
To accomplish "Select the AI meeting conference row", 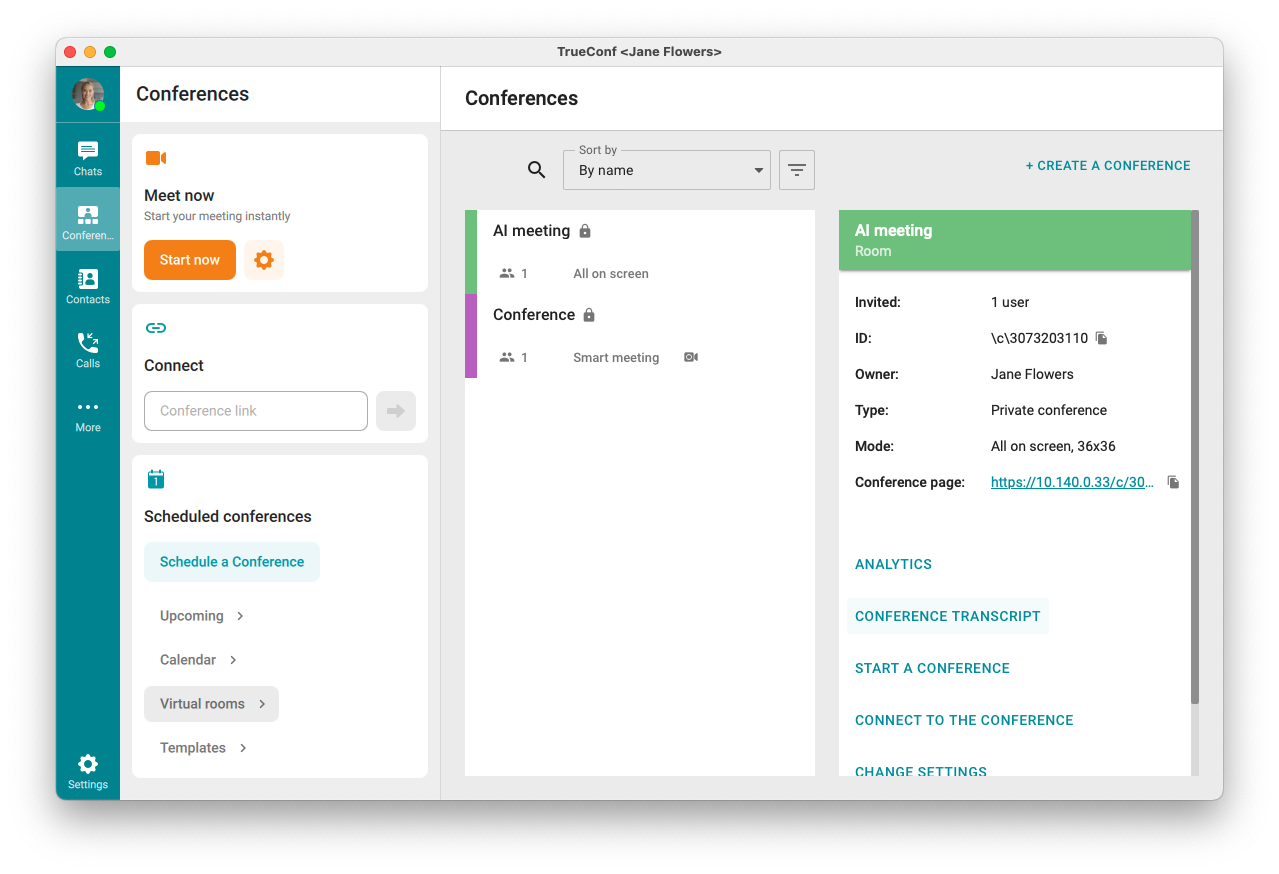I will click(x=640, y=252).
